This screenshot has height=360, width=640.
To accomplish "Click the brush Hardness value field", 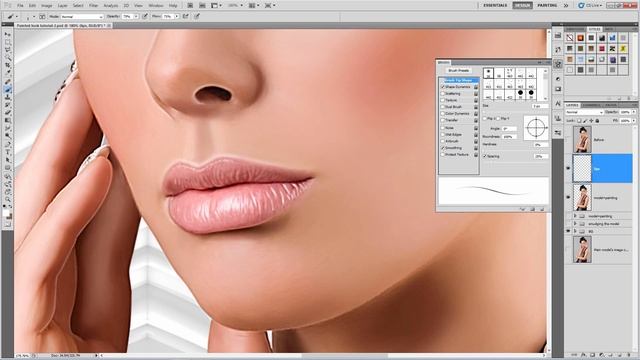I will pyautogui.click(x=540, y=144).
